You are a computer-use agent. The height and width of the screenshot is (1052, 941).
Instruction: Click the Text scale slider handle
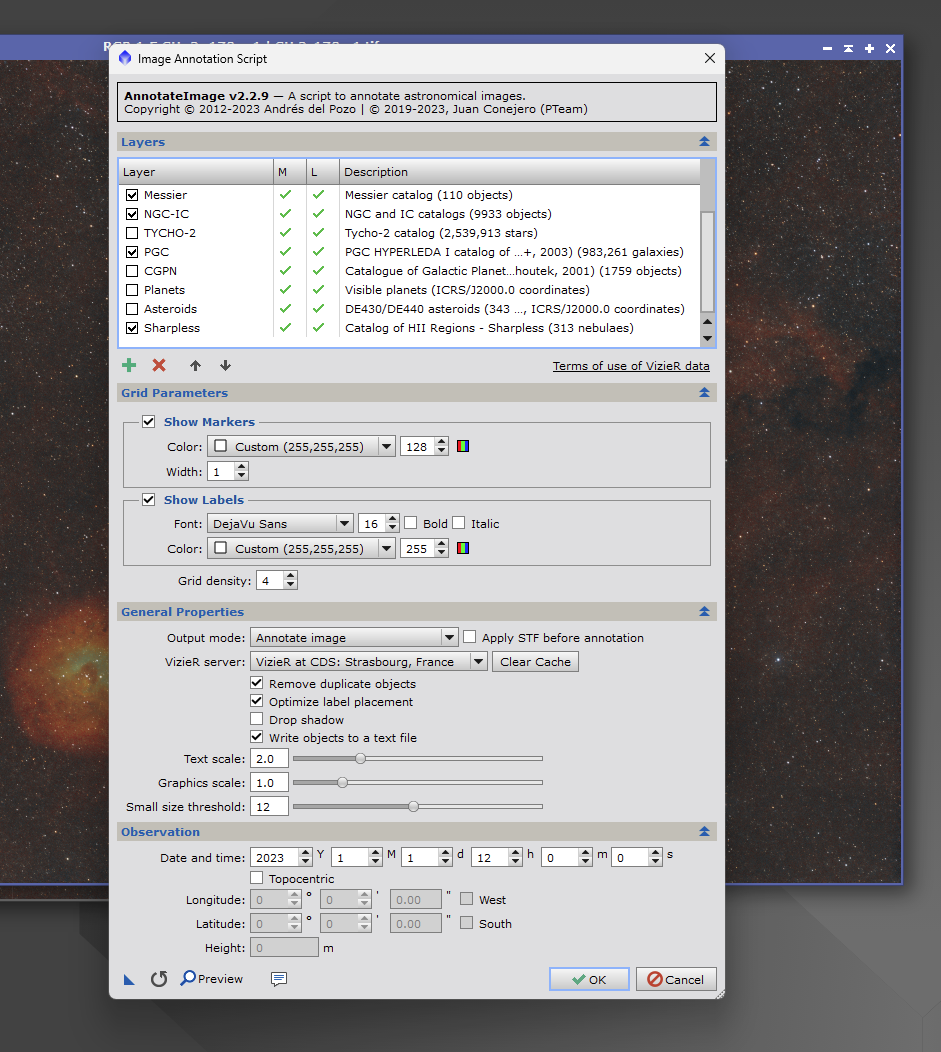click(361, 759)
